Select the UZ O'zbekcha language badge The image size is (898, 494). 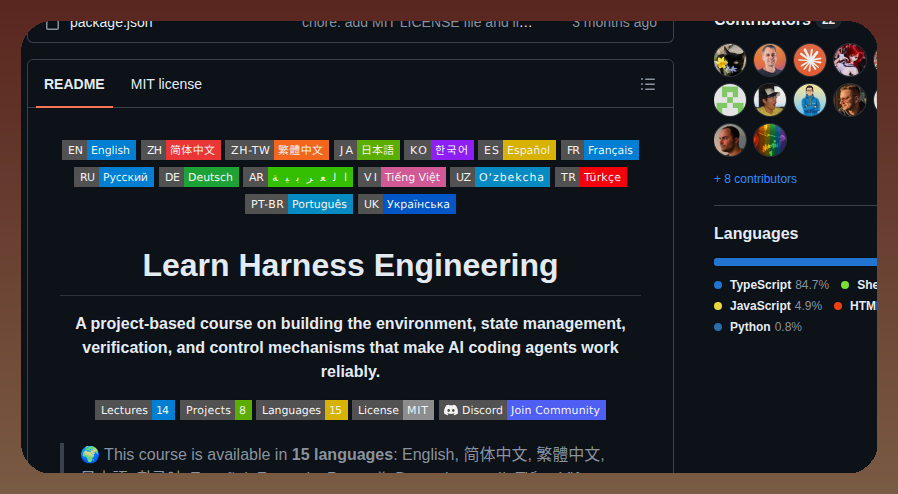point(500,177)
